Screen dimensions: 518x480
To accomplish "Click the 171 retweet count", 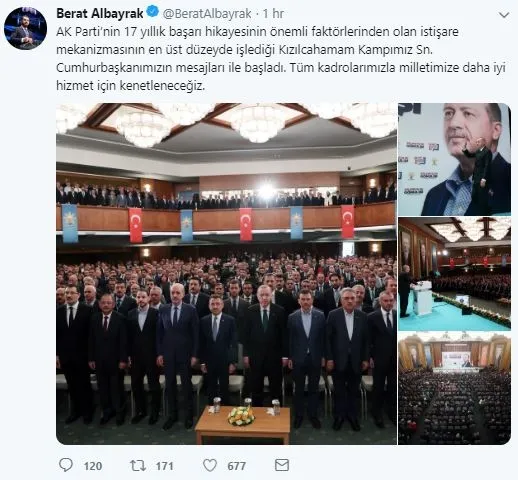I will tap(164, 466).
